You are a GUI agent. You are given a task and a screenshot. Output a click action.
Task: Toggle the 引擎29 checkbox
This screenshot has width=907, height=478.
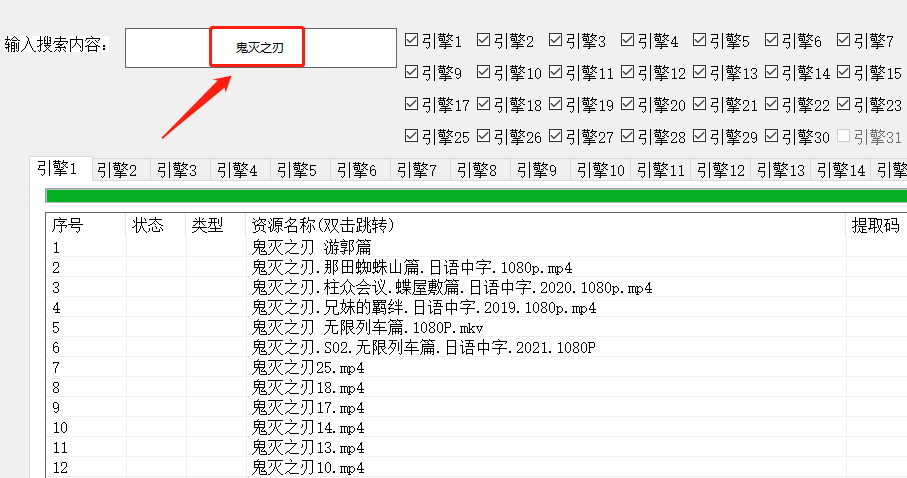pyautogui.click(x=699, y=136)
